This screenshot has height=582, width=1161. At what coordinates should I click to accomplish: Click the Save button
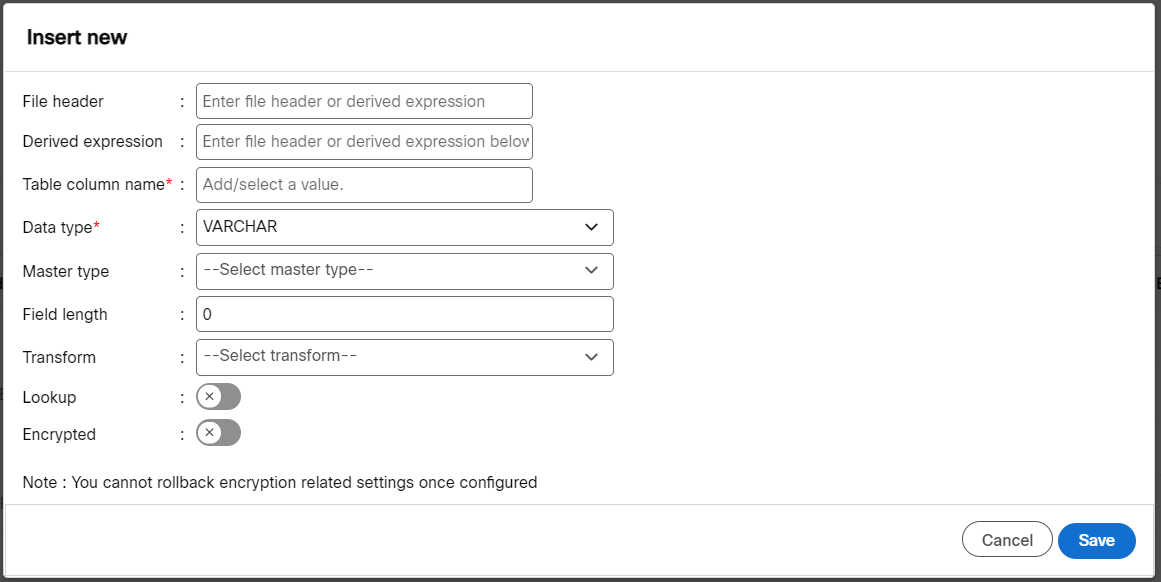pos(1096,540)
